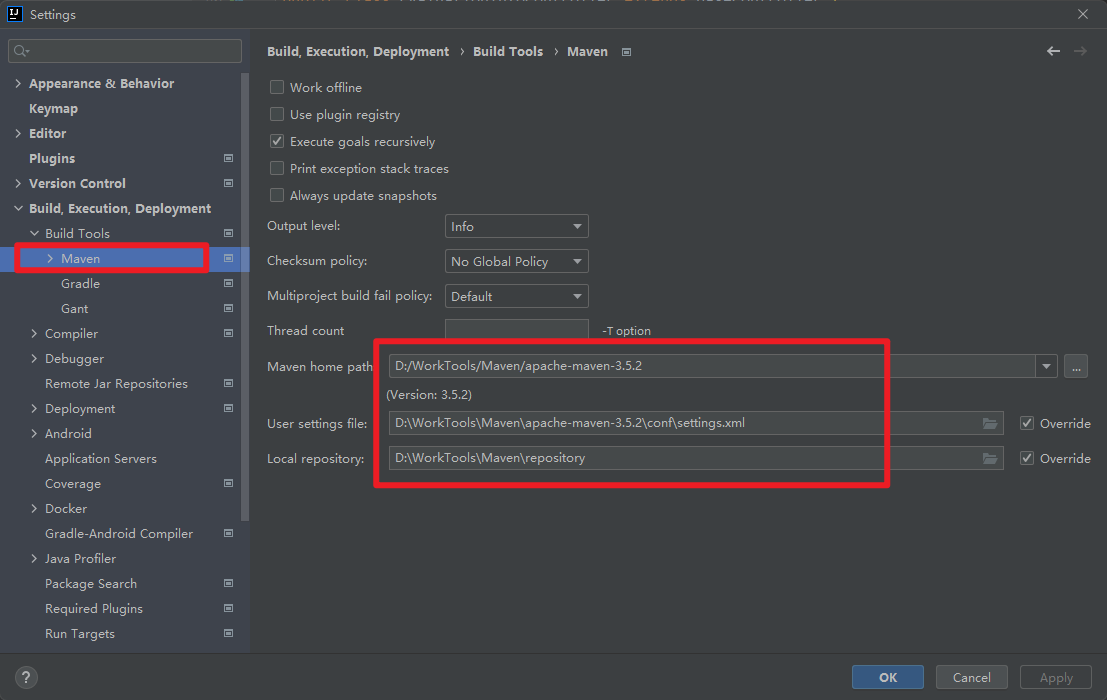Open Maven home path dropdown arrow
Viewport: 1107px width, 700px height.
coord(1046,366)
